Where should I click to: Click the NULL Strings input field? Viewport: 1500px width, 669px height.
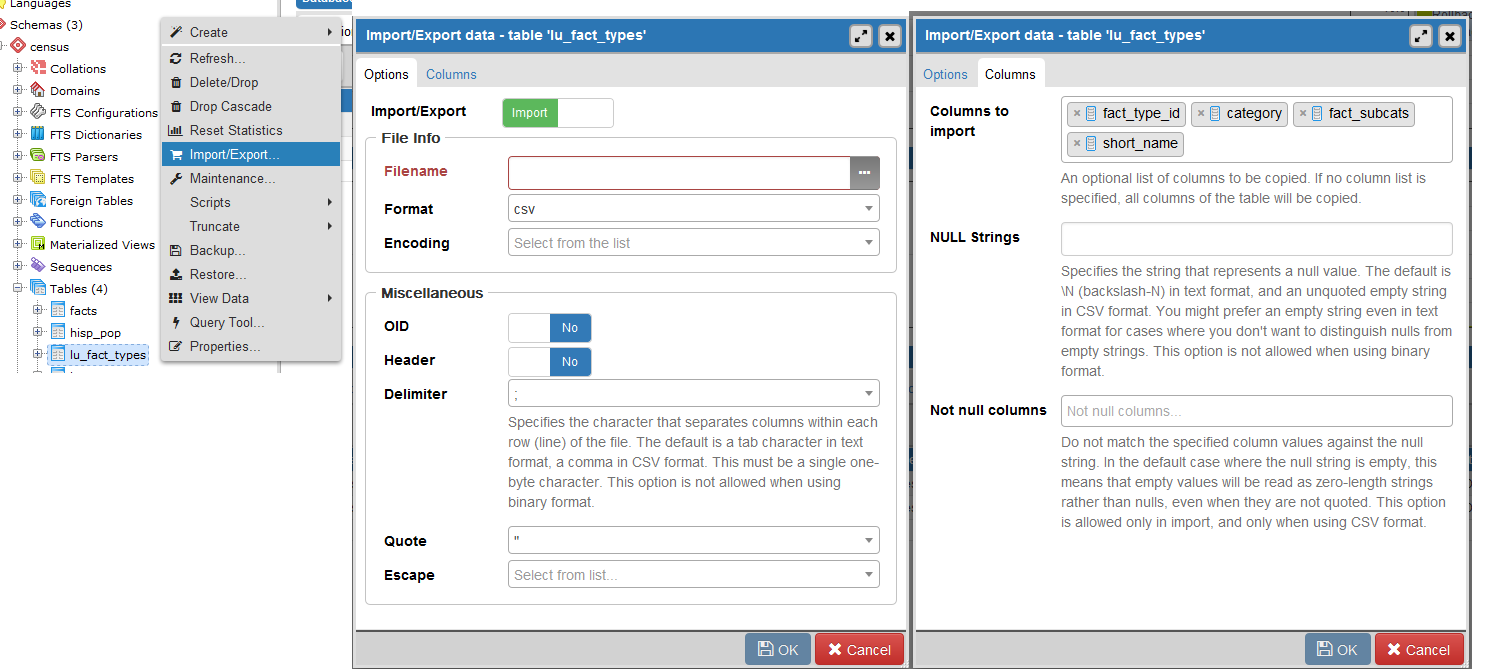(1256, 239)
